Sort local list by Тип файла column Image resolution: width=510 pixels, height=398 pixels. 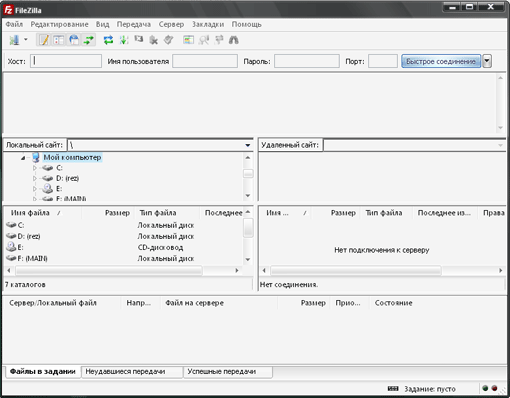pos(167,213)
